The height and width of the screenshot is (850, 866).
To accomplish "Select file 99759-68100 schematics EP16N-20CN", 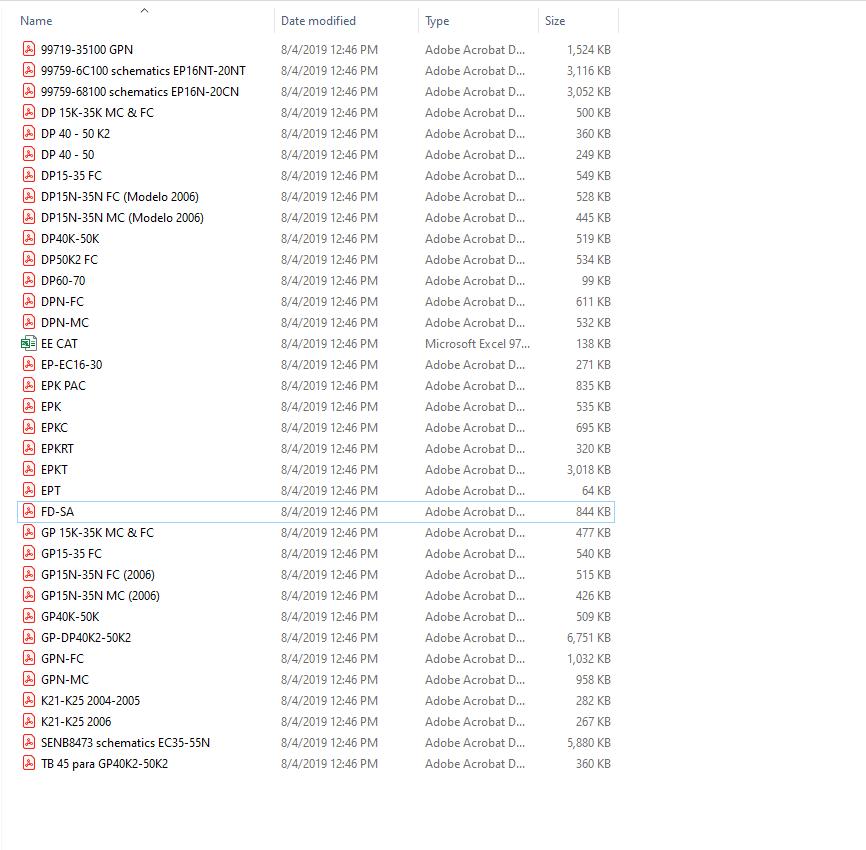I will click(x=140, y=92).
